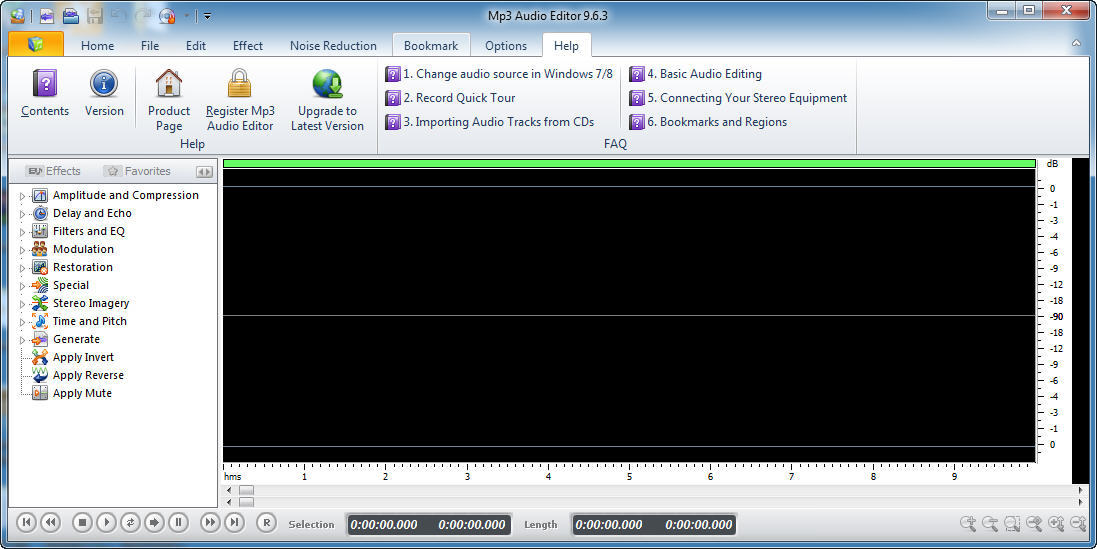Expand the Filters and EQ node
Screen dimensions: 1097x549
pyautogui.click(x=22, y=232)
